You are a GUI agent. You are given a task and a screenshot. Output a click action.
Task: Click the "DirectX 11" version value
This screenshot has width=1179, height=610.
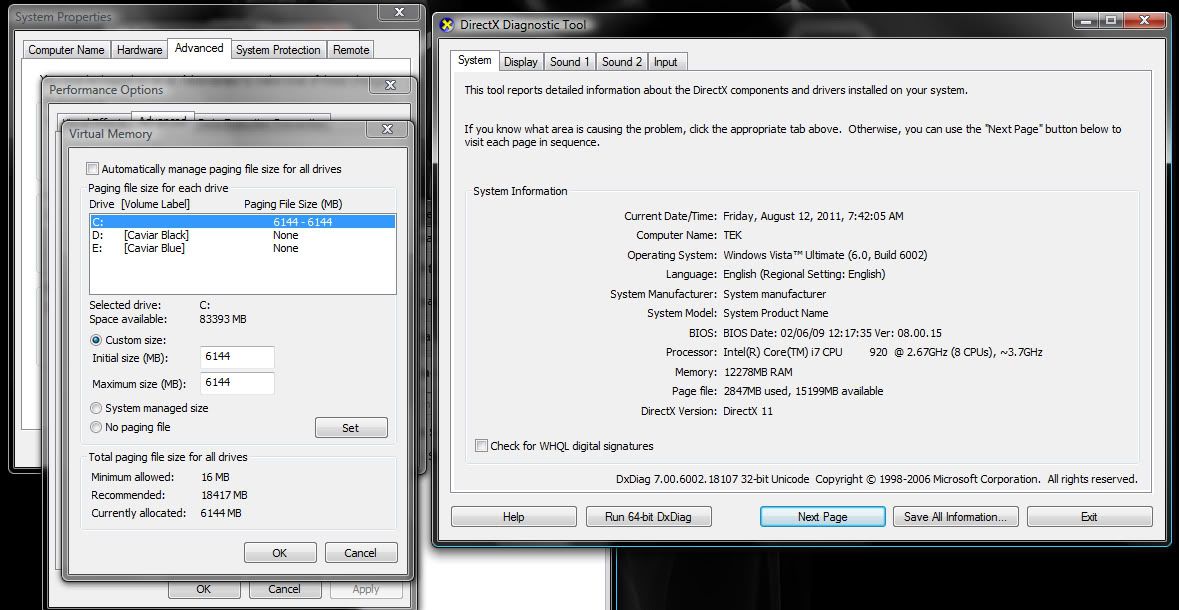click(x=747, y=411)
